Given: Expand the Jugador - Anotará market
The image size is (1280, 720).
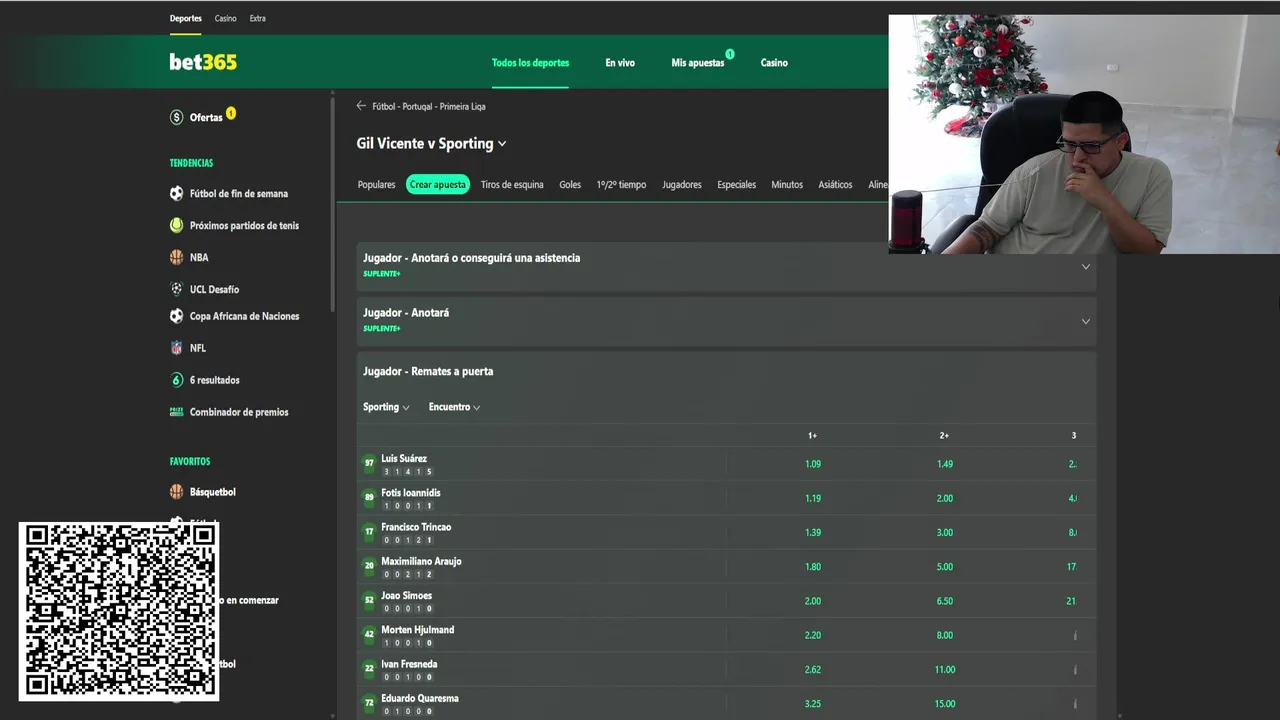Looking at the screenshot, I should 727,321.
